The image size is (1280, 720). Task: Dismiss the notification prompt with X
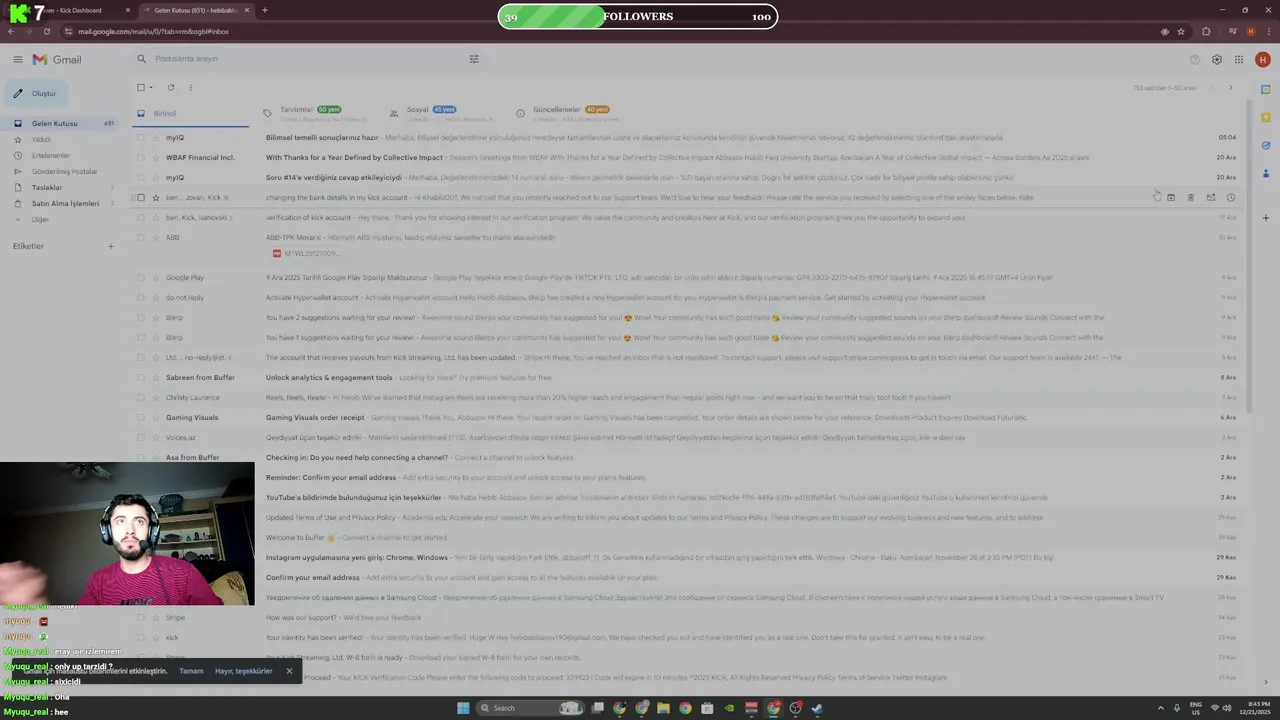coord(289,671)
